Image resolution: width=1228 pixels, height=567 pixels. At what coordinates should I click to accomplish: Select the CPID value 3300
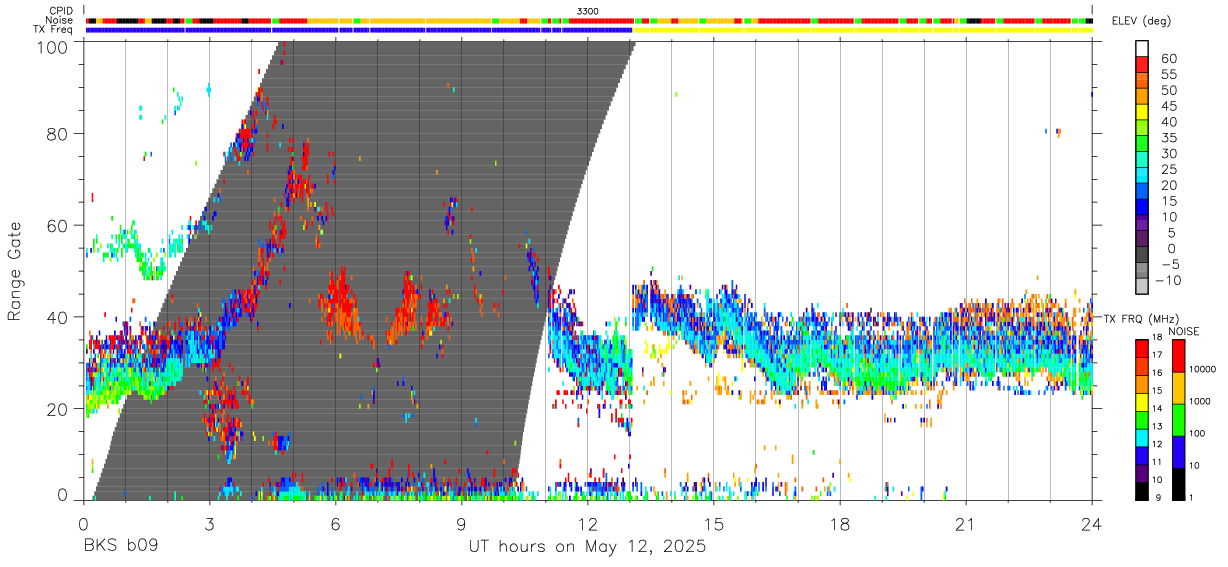point(588,11)
